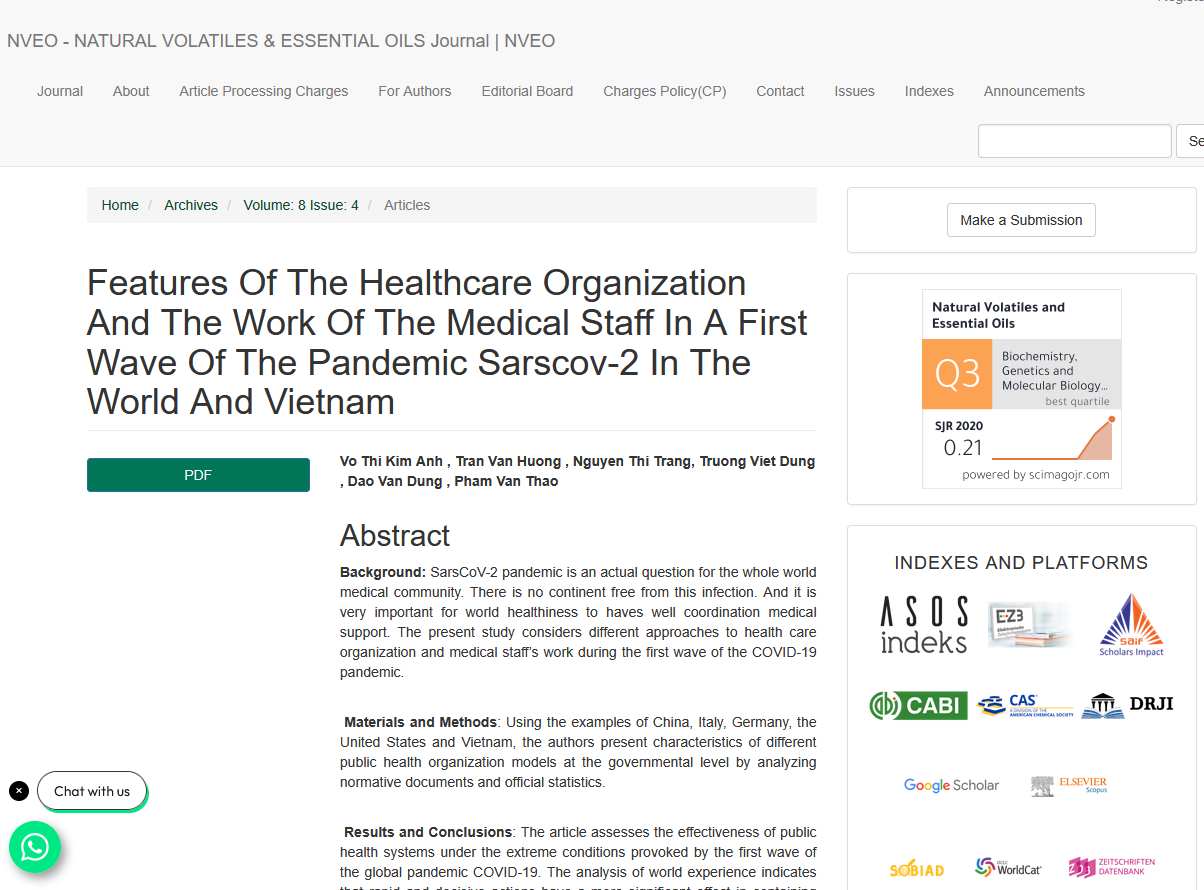Open the About menu item
This screenshot has height=890, width=1204.
pyautogui.click(x=131, y=91)
